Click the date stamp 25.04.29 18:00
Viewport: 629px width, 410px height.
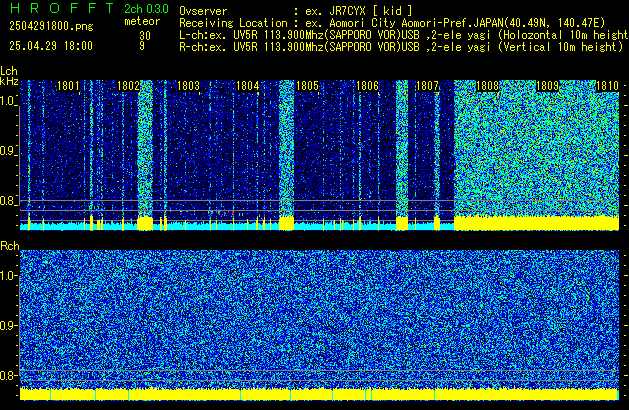click(x=51, y=46)
